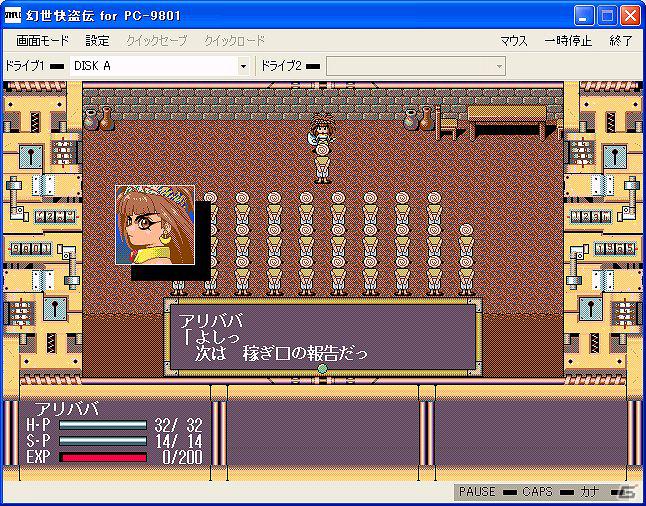The width and height of the screenshot is (646, 506).
Task: Click the red EXP progress bar
Action: (103, 457)
